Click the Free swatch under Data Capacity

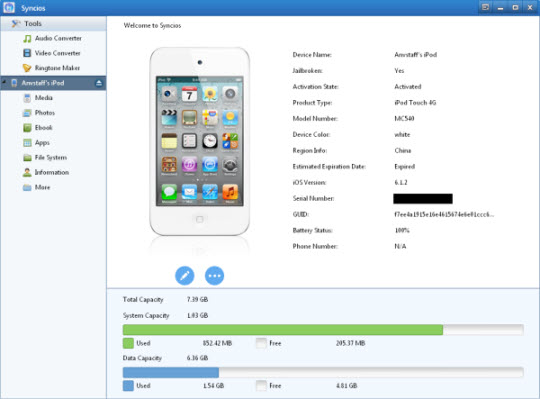(x=261, y=386)
